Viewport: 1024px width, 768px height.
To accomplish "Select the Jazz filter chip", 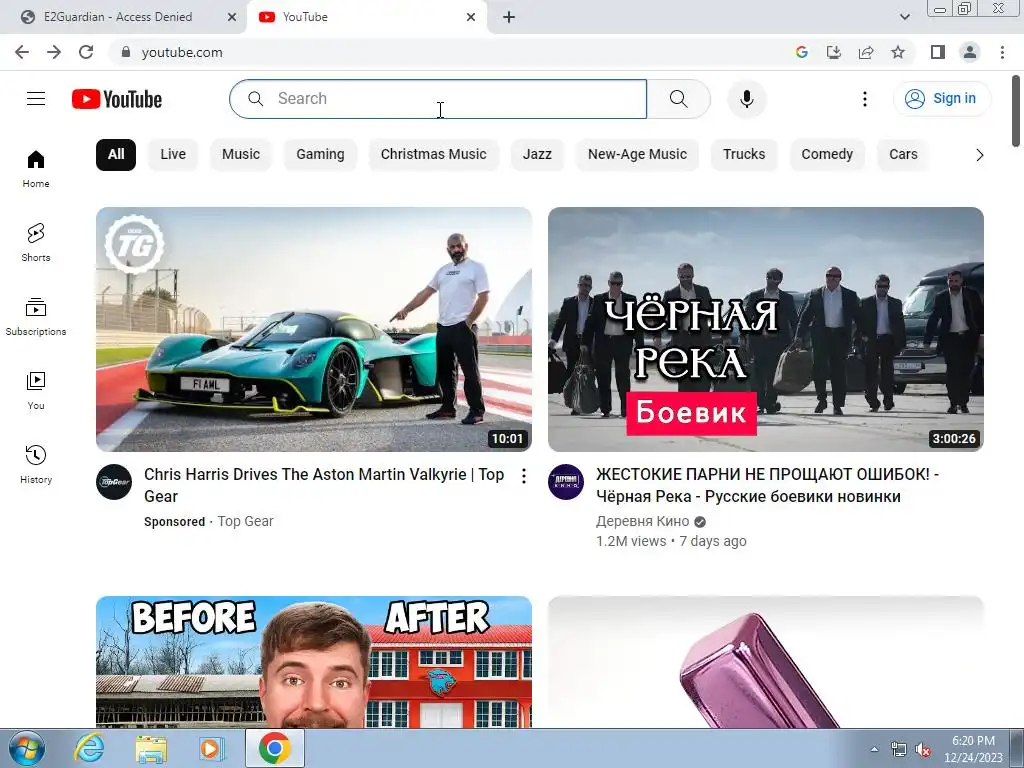I will pos(537,155).
